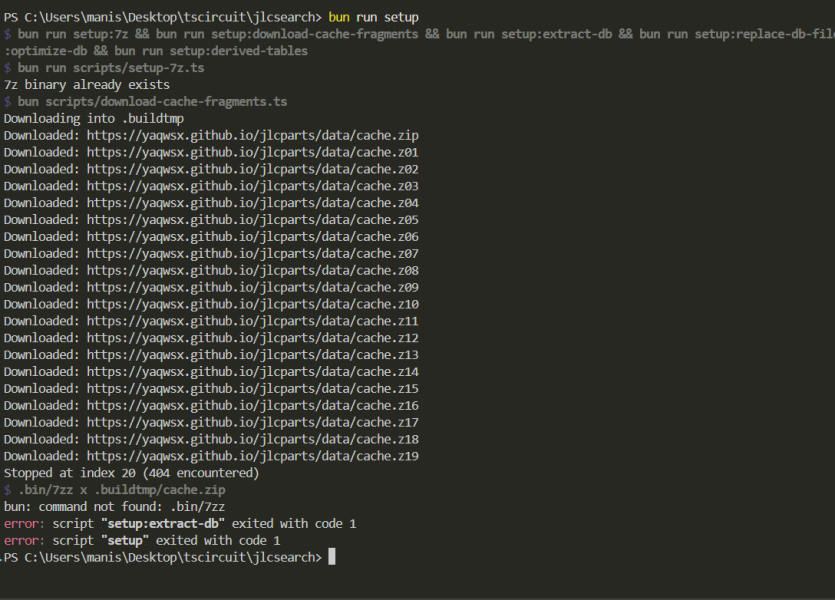Click the cache.z01 URL link
835x600 pixels.
(252, 152)
